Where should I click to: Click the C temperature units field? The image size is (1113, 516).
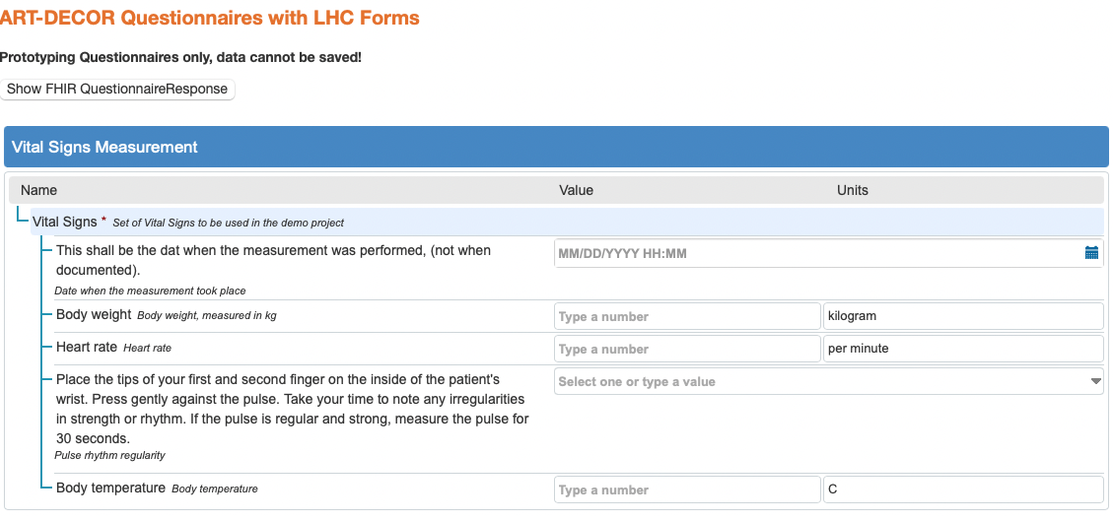pyautogui.click(x=962, y=490)
